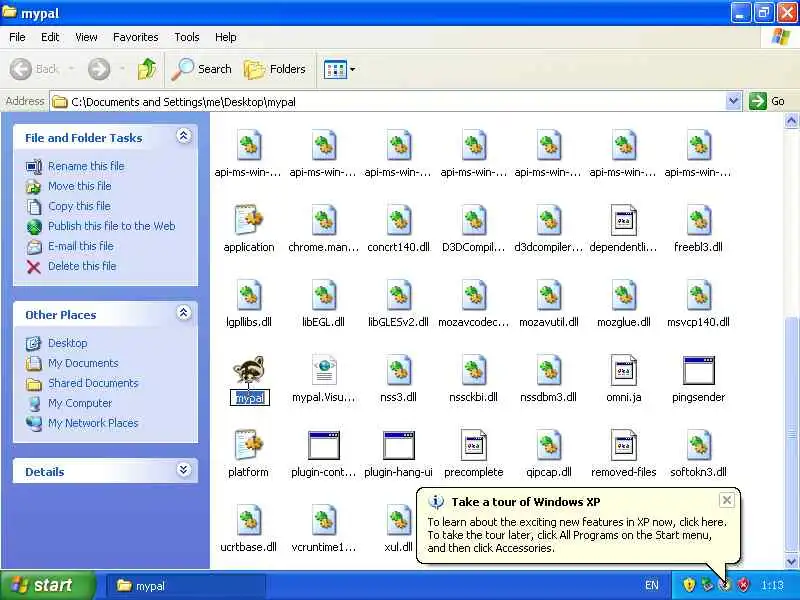Select the pingsender executable icon
The image size is (800, 600).
[x=698, y=370]
